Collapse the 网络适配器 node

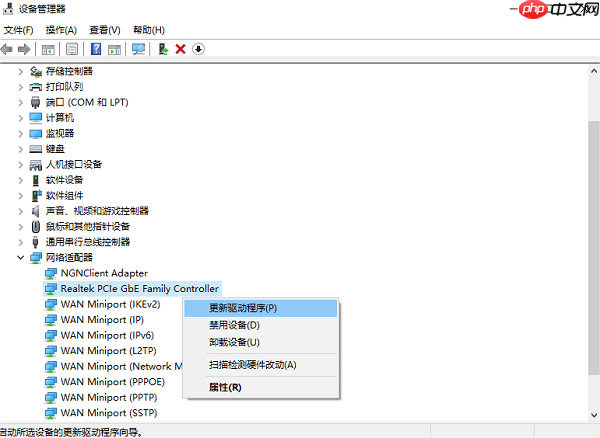pos(21,257)
